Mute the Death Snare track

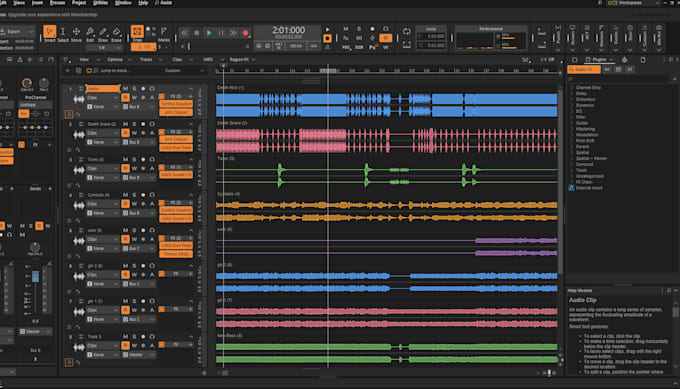point(126,124)
